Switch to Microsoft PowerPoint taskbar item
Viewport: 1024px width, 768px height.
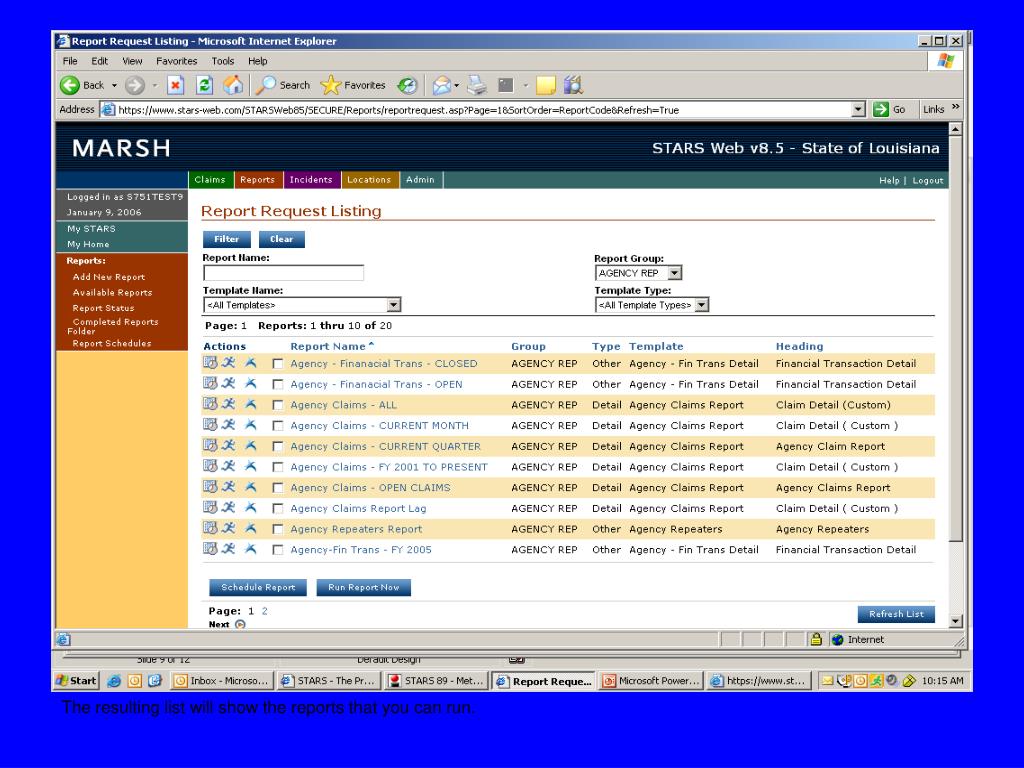pos(651,680)
